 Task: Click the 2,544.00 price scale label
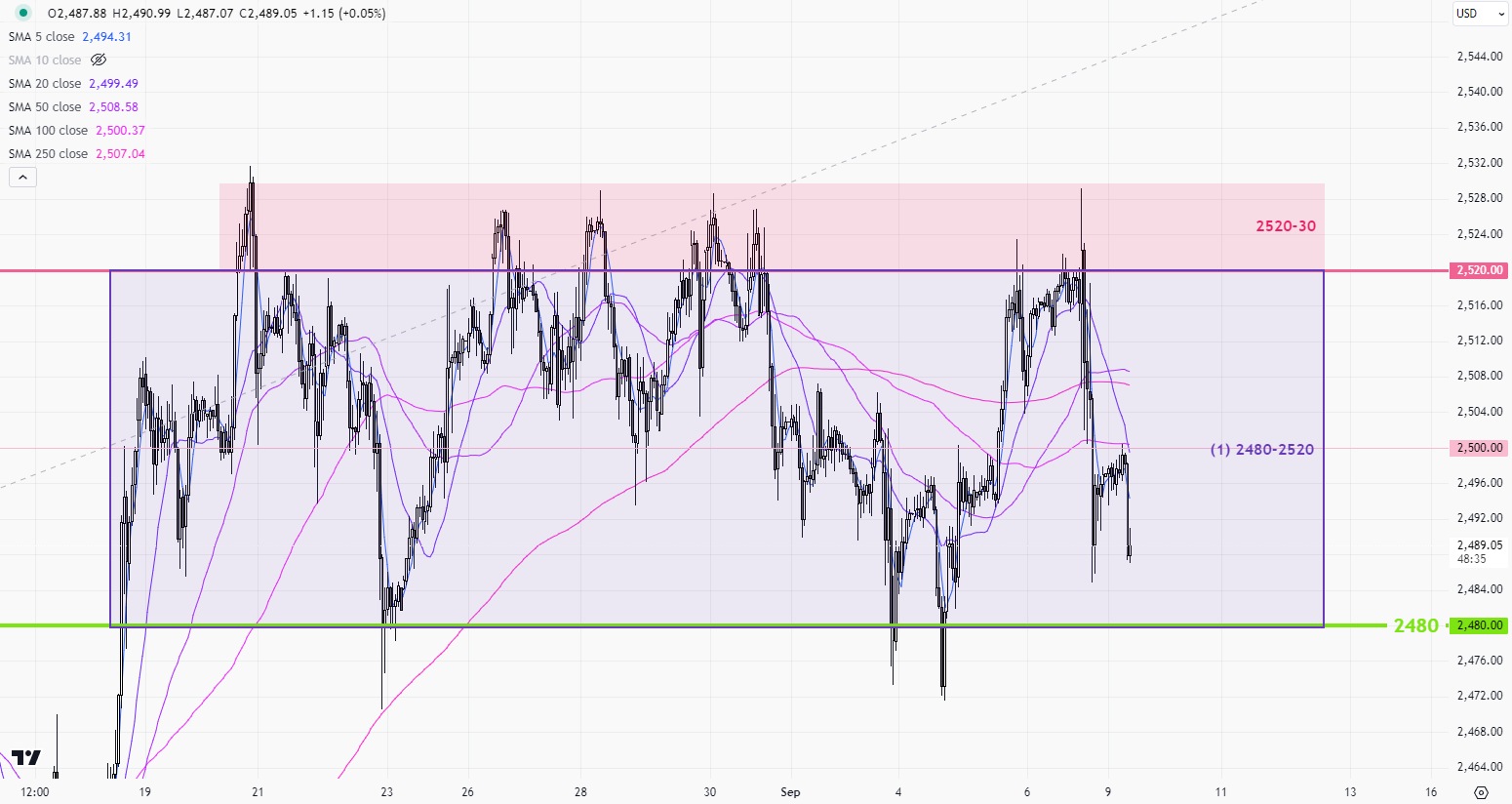tap(1480, 57)
